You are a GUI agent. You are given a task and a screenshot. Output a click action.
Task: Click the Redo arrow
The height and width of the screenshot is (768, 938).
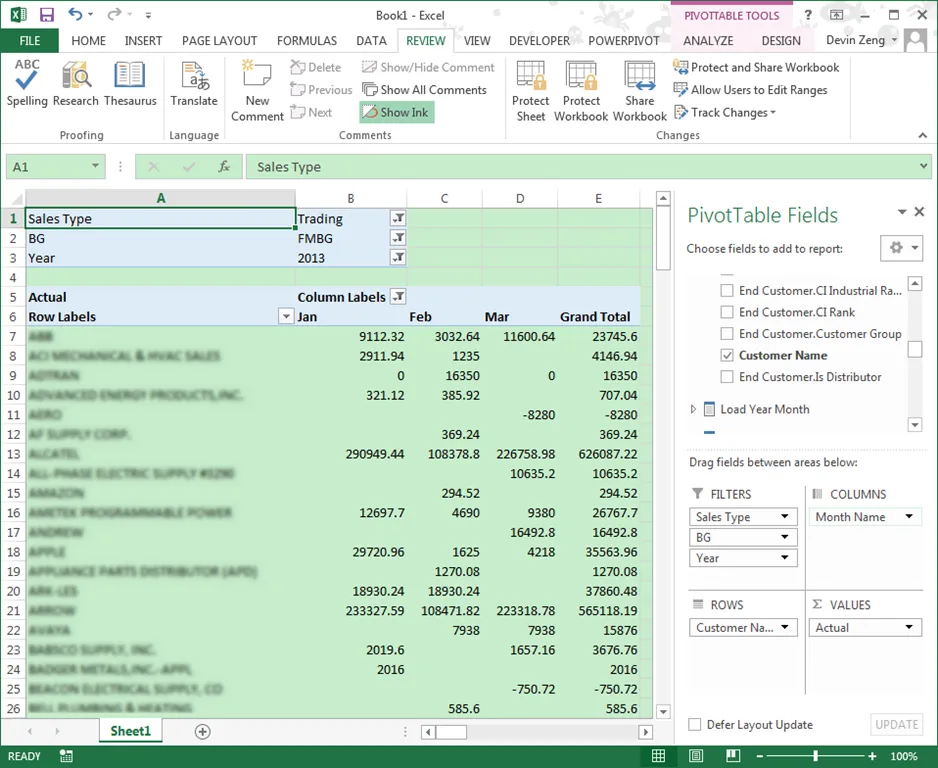(114, 14)
